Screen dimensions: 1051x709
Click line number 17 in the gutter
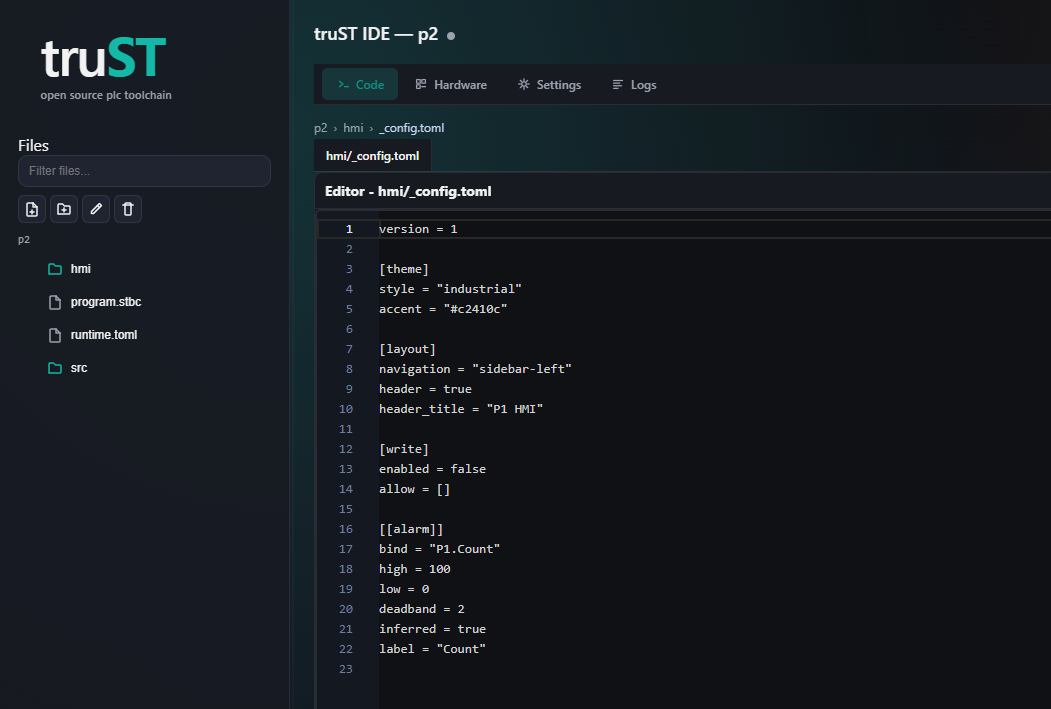pos(346,549)
